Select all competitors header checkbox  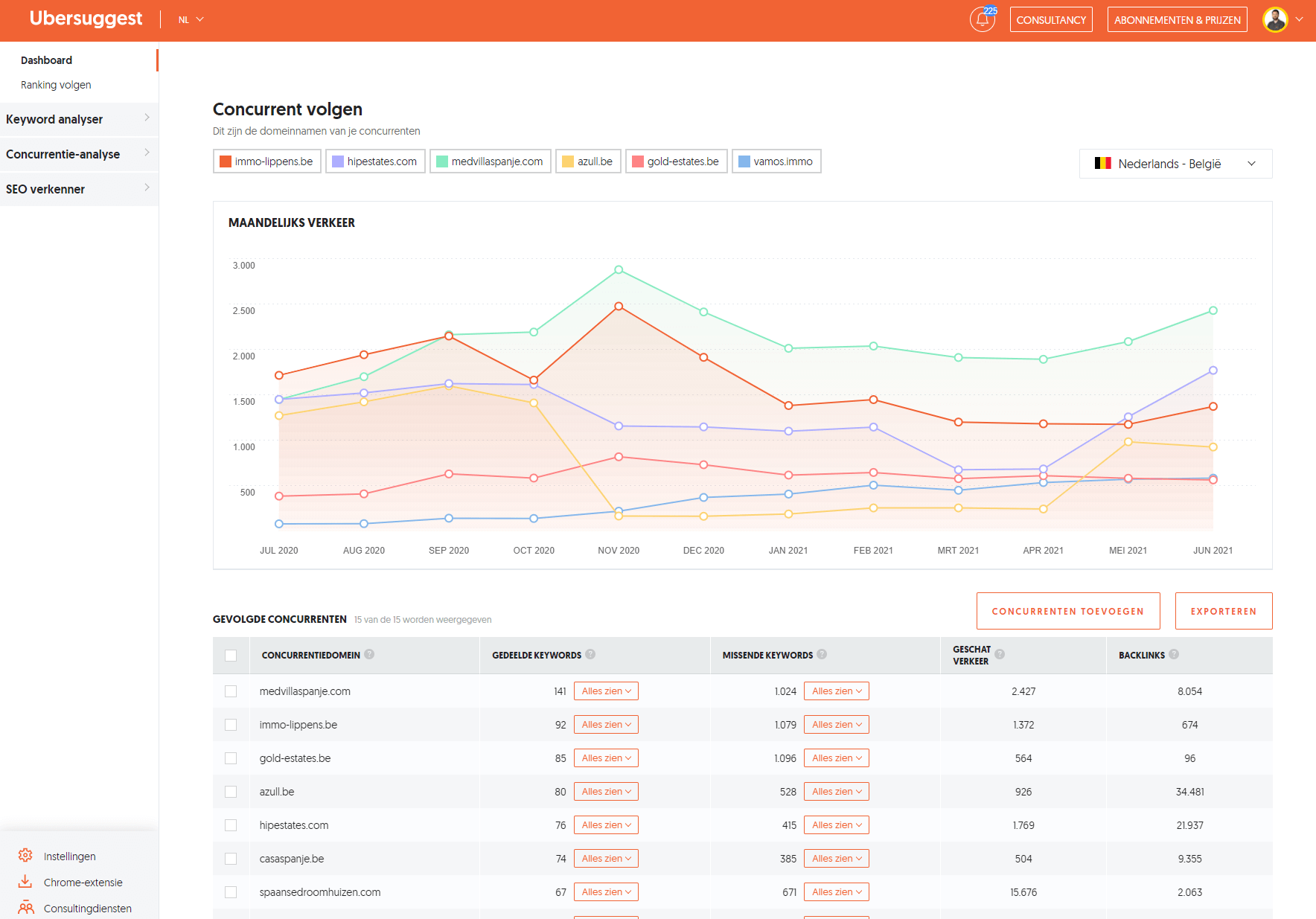click(231, 656)
